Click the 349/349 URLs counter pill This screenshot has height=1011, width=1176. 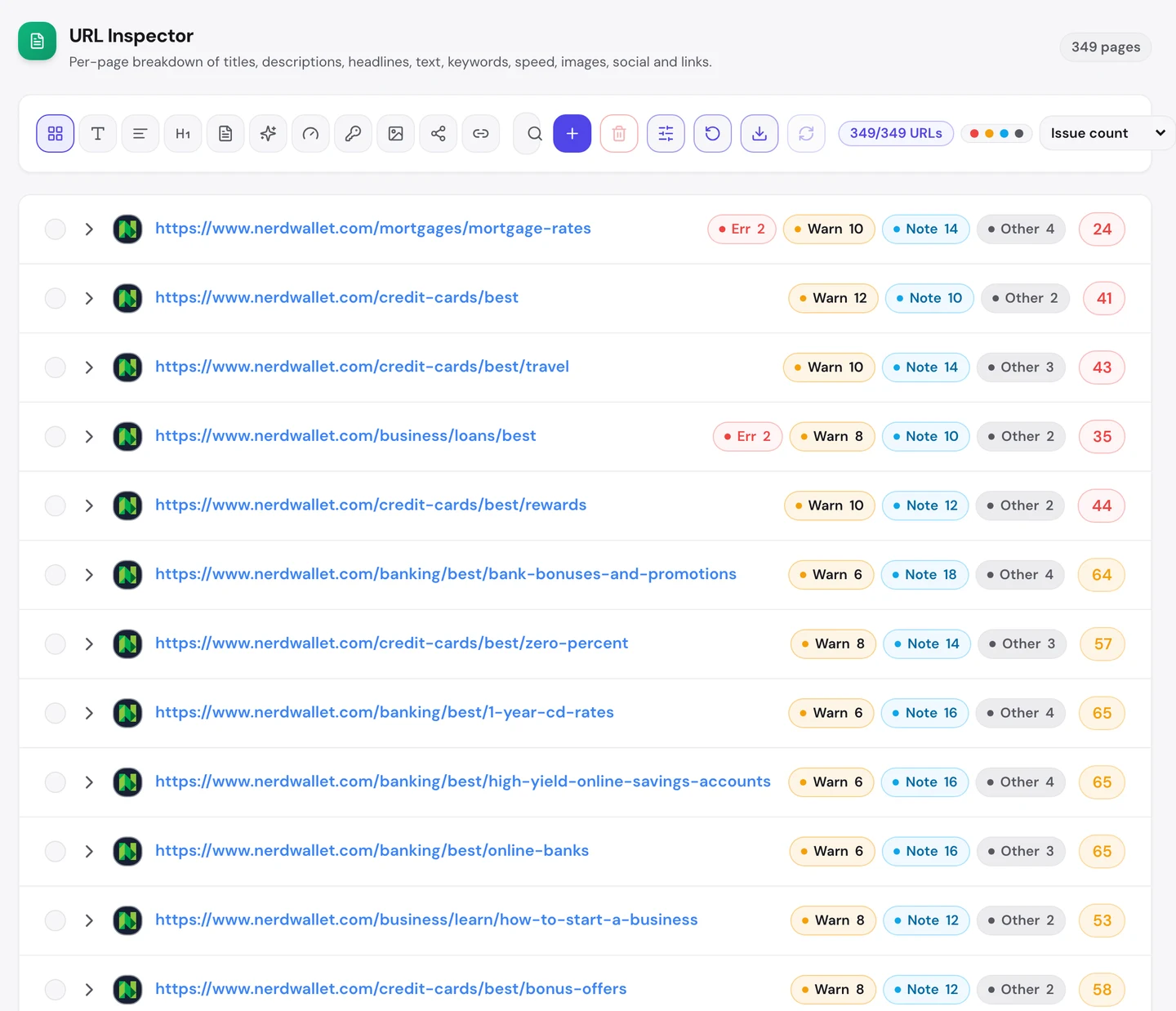(x=896, y=133)
